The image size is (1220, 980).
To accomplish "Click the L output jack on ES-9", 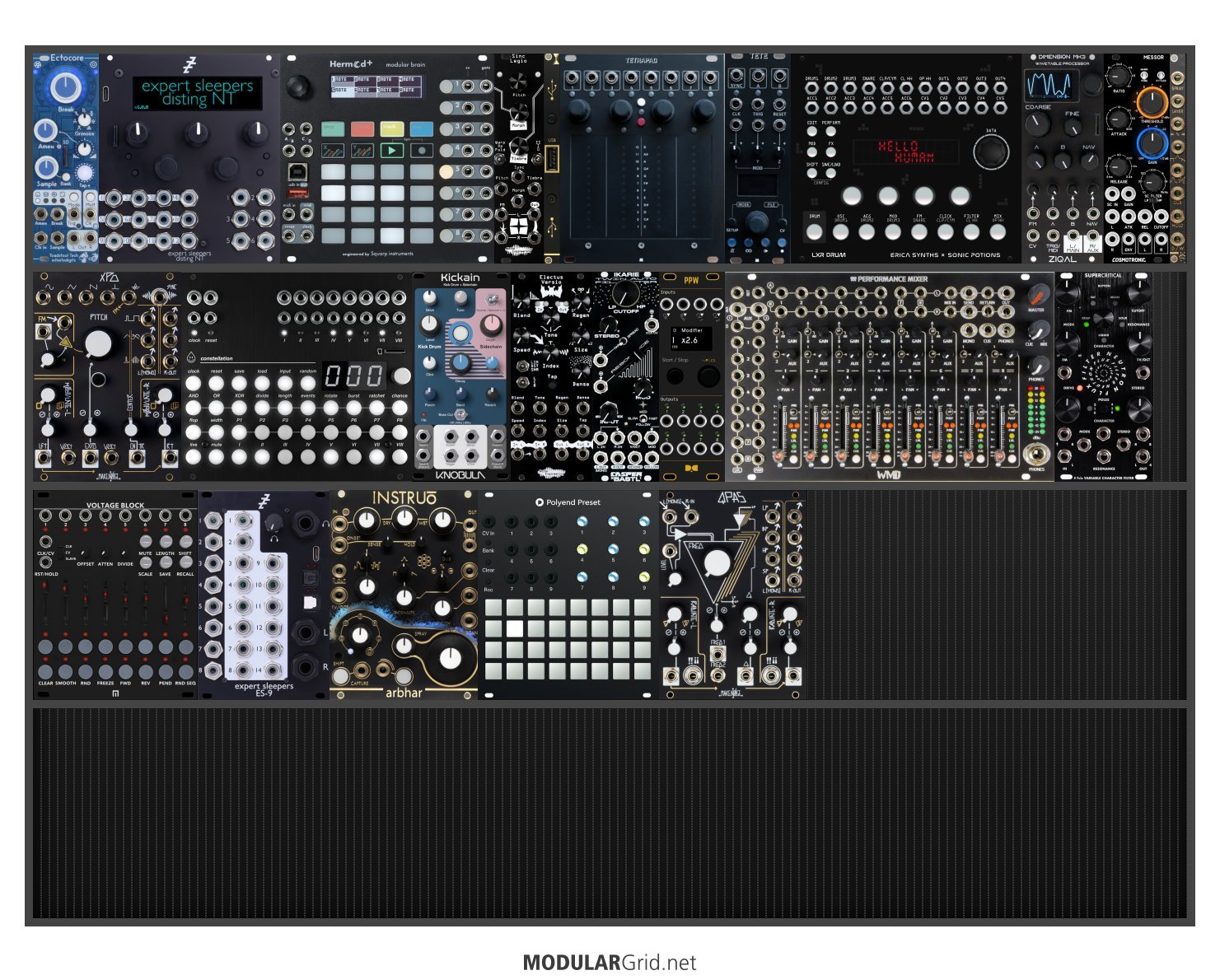I will coord(306,632).
